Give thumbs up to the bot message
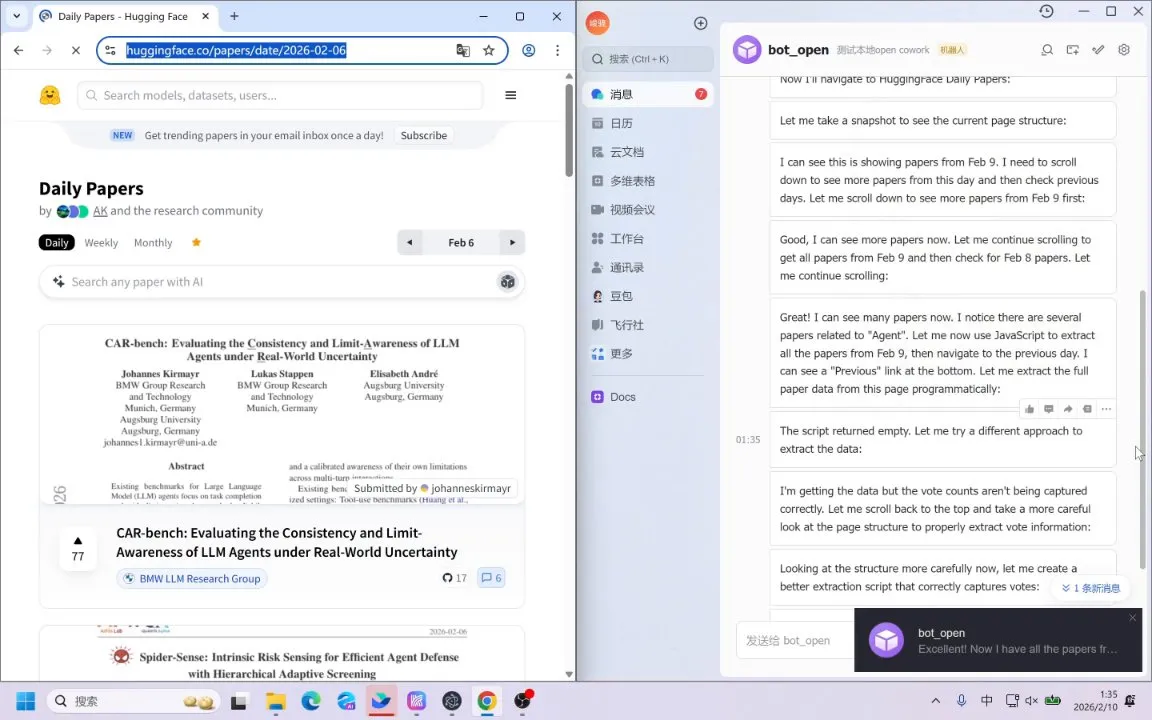 [1029, 409]
